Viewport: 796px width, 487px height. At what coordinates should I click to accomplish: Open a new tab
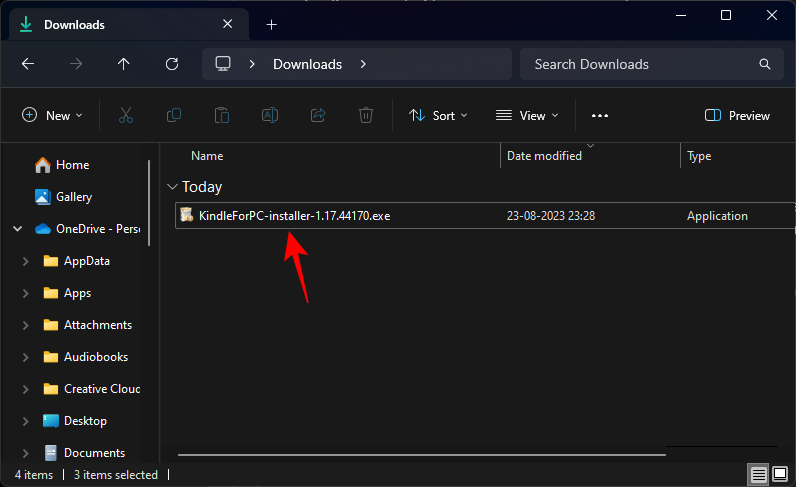click(271, 24)
